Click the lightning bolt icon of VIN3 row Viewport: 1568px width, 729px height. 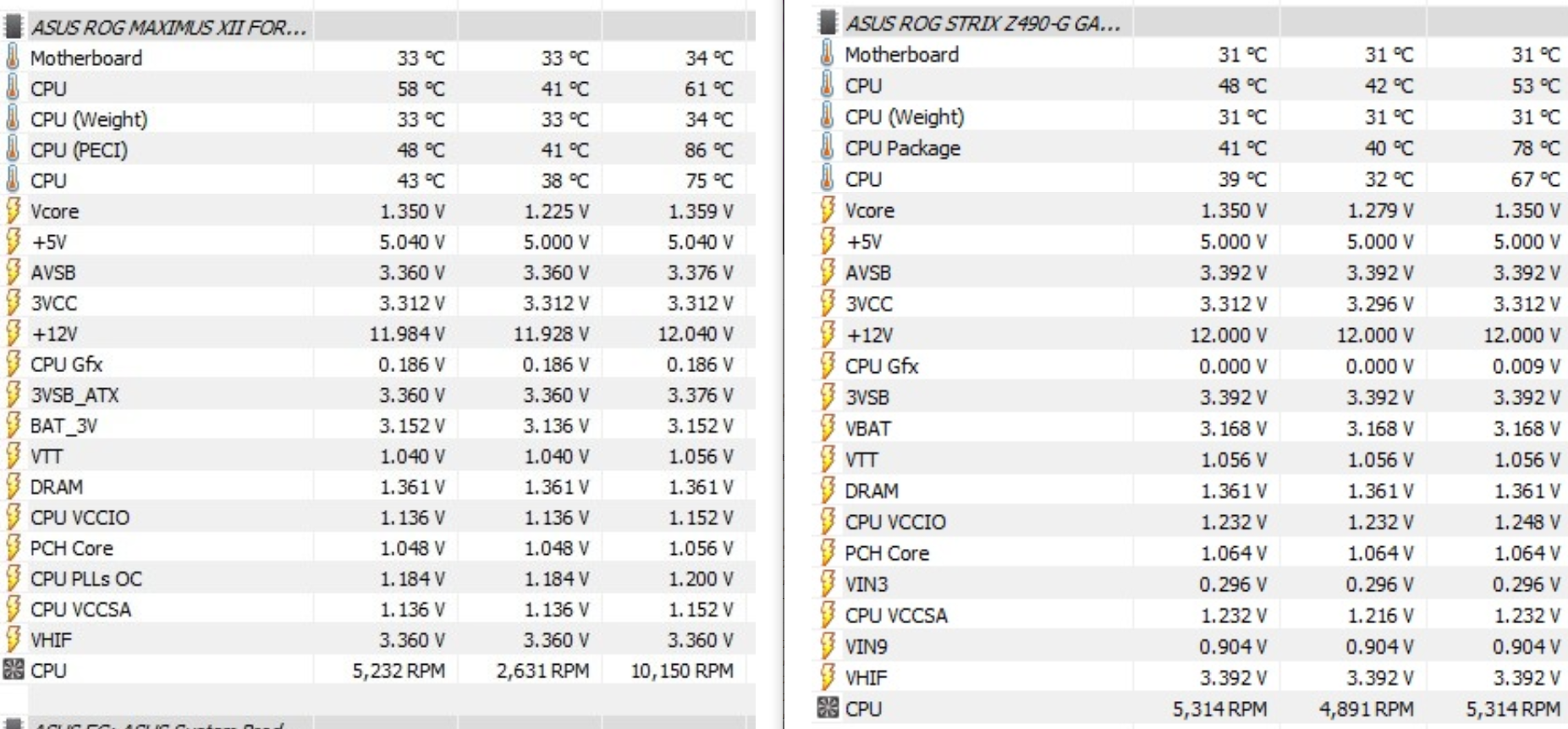(828, 584)
